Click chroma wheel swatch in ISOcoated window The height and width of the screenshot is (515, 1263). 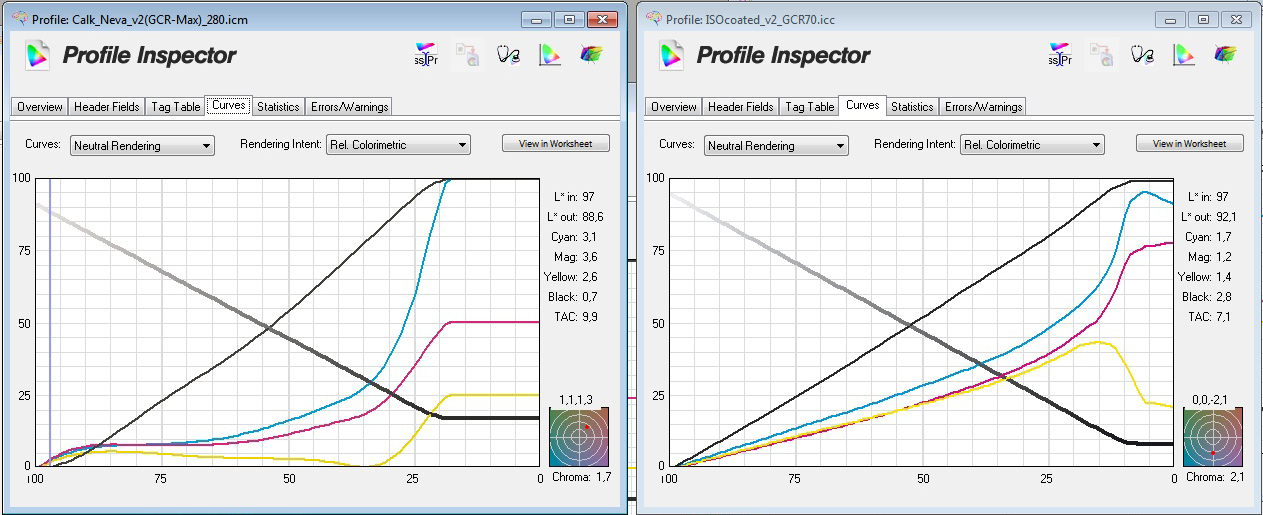[1212, 437]
